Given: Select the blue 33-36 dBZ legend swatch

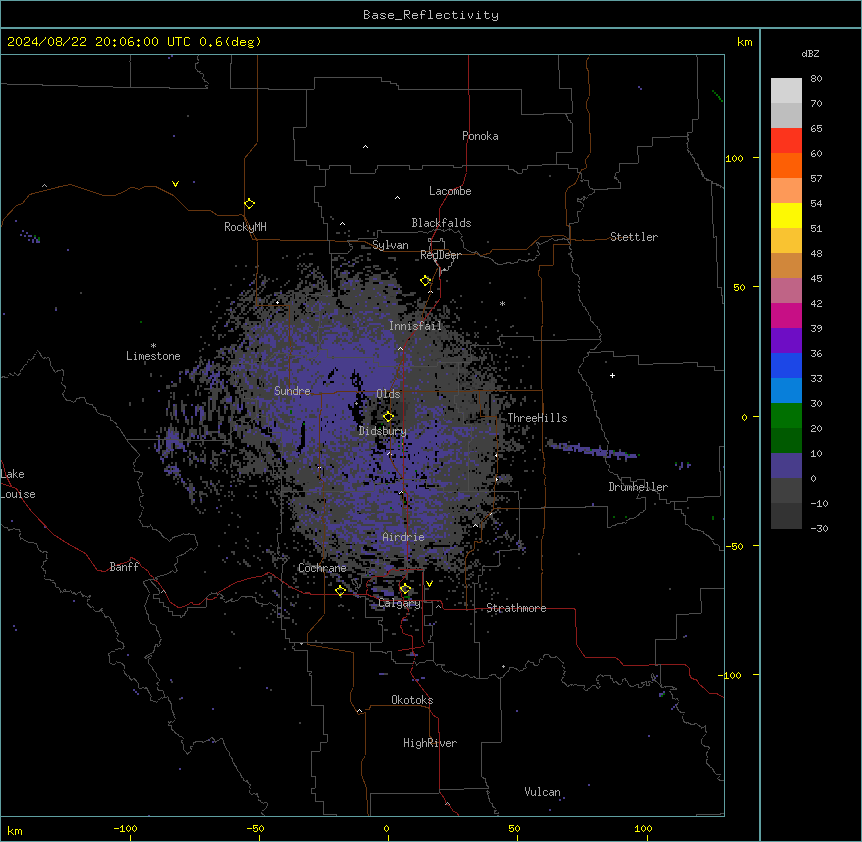Looking at the screenshot, I should coord(786,365).
